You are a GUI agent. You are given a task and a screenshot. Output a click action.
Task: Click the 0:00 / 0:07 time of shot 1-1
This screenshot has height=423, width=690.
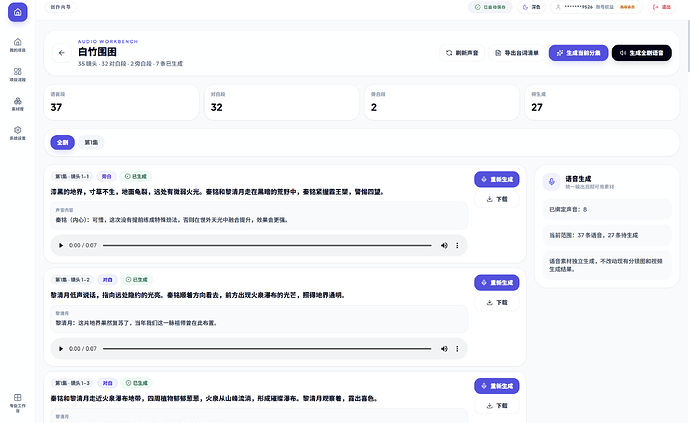pos(83,246)
